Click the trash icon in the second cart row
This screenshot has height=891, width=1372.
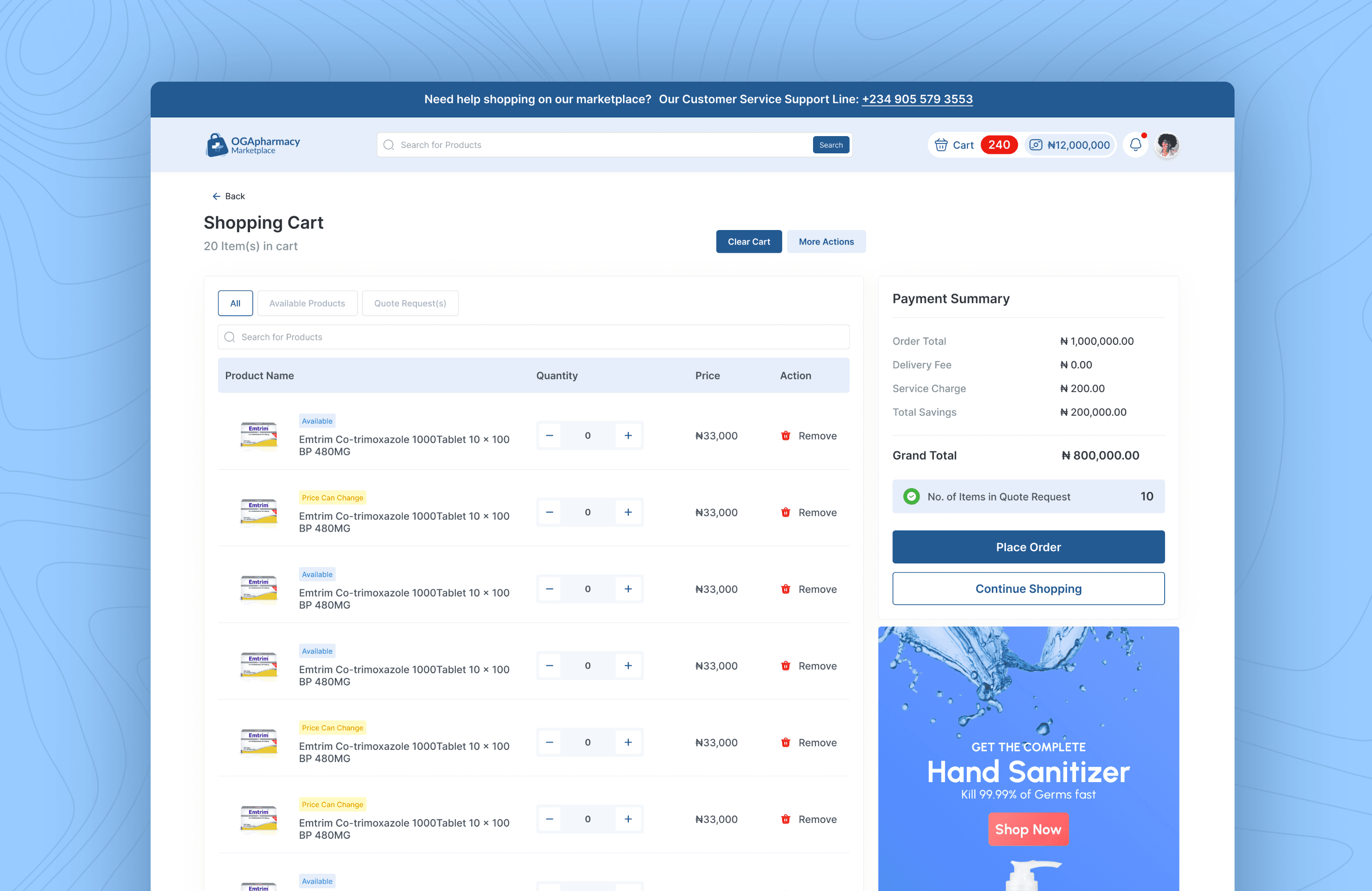(x=785, y=512)
